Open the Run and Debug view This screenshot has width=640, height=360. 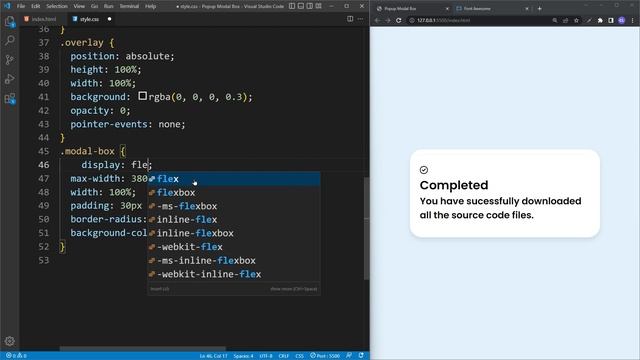9,79
